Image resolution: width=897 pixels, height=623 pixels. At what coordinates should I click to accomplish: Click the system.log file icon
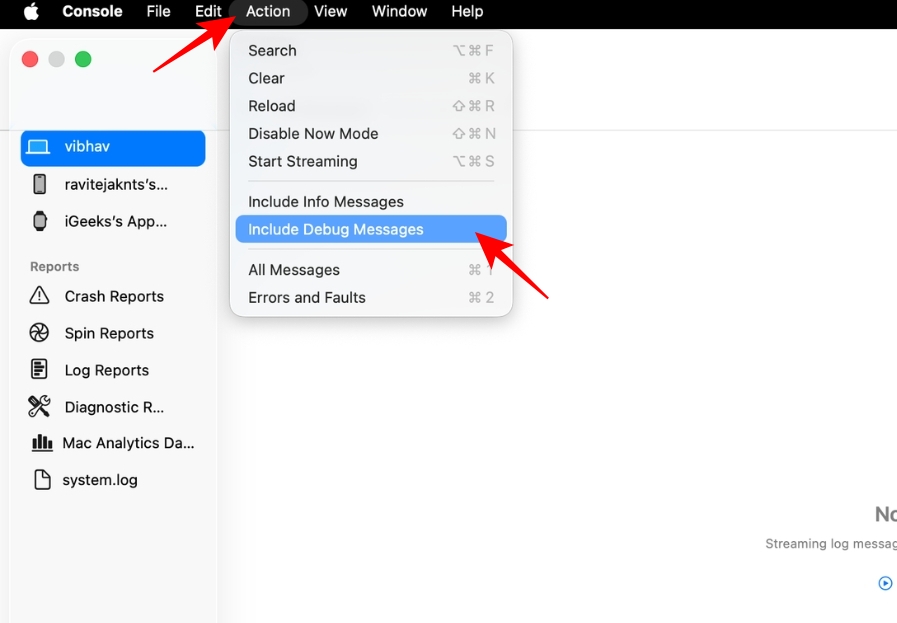tap(42, 479)
